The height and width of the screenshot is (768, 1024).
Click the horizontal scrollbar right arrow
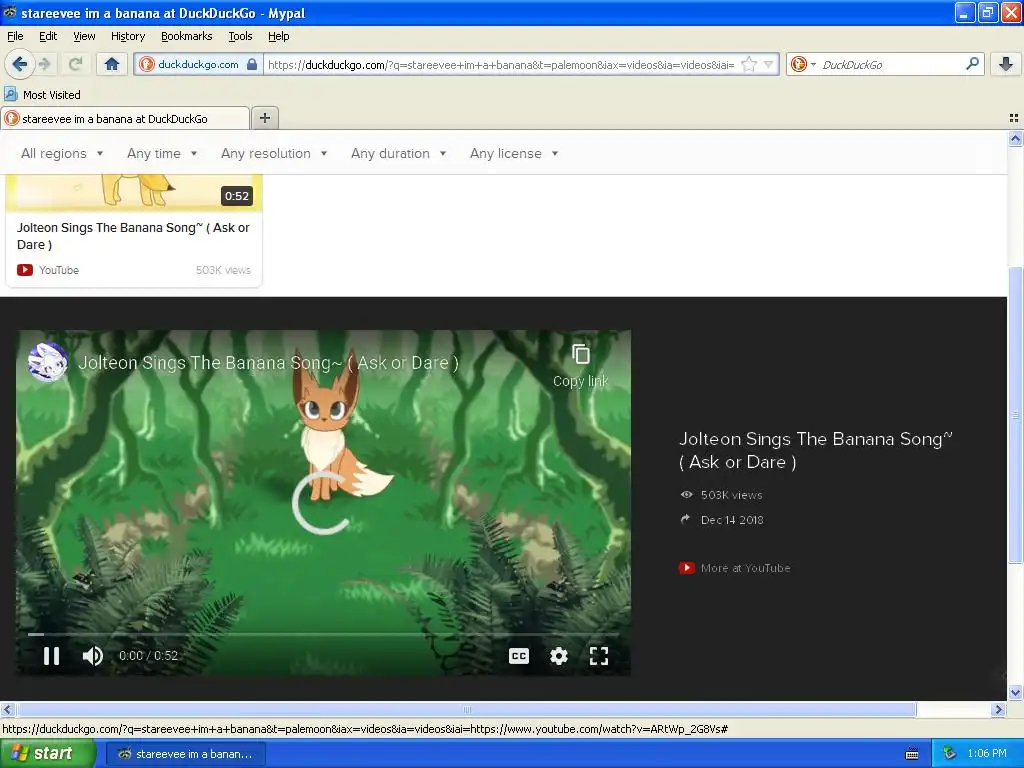[x=998, y=709]
